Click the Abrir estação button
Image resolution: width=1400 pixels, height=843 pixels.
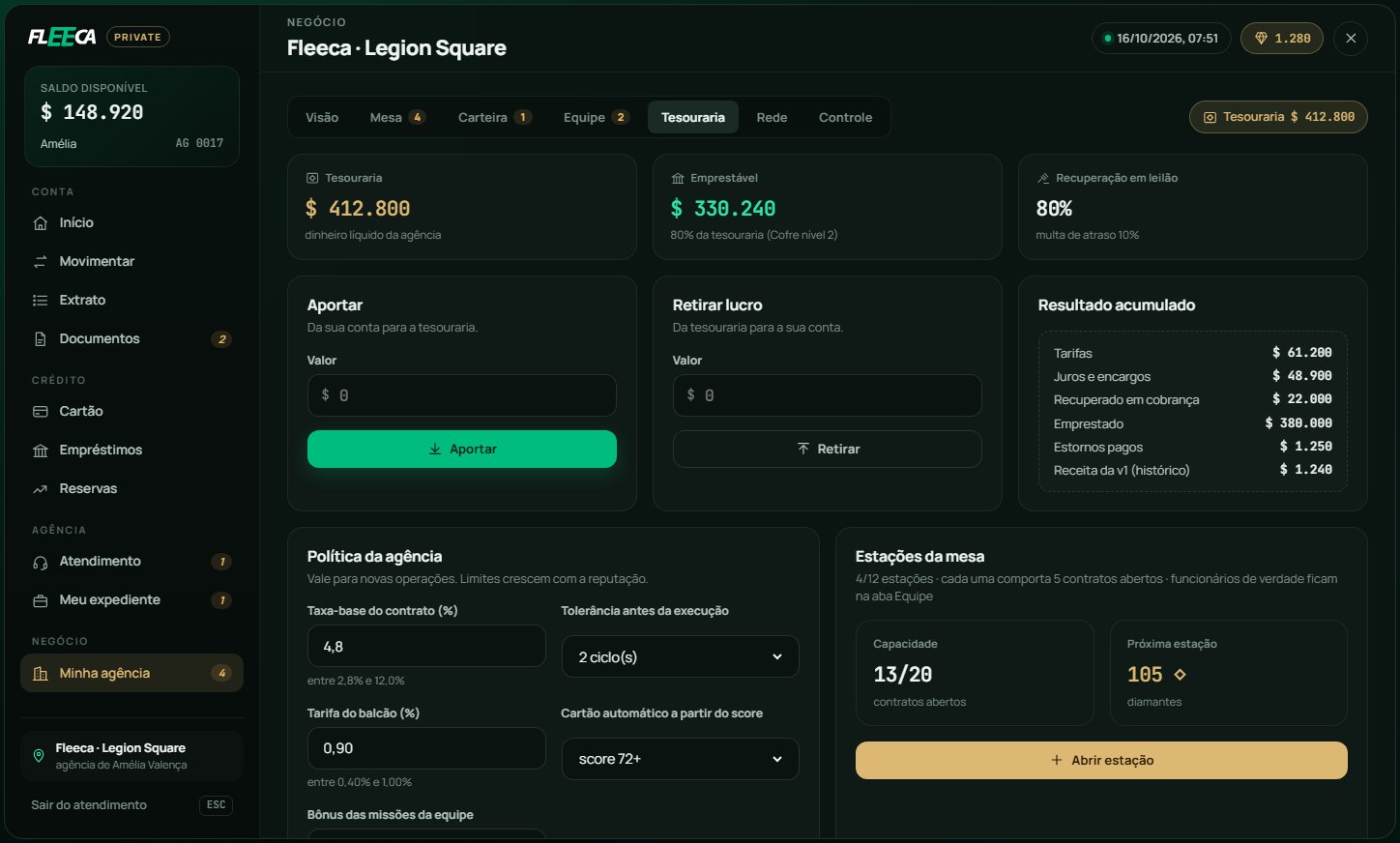[x=1101, y=760]
